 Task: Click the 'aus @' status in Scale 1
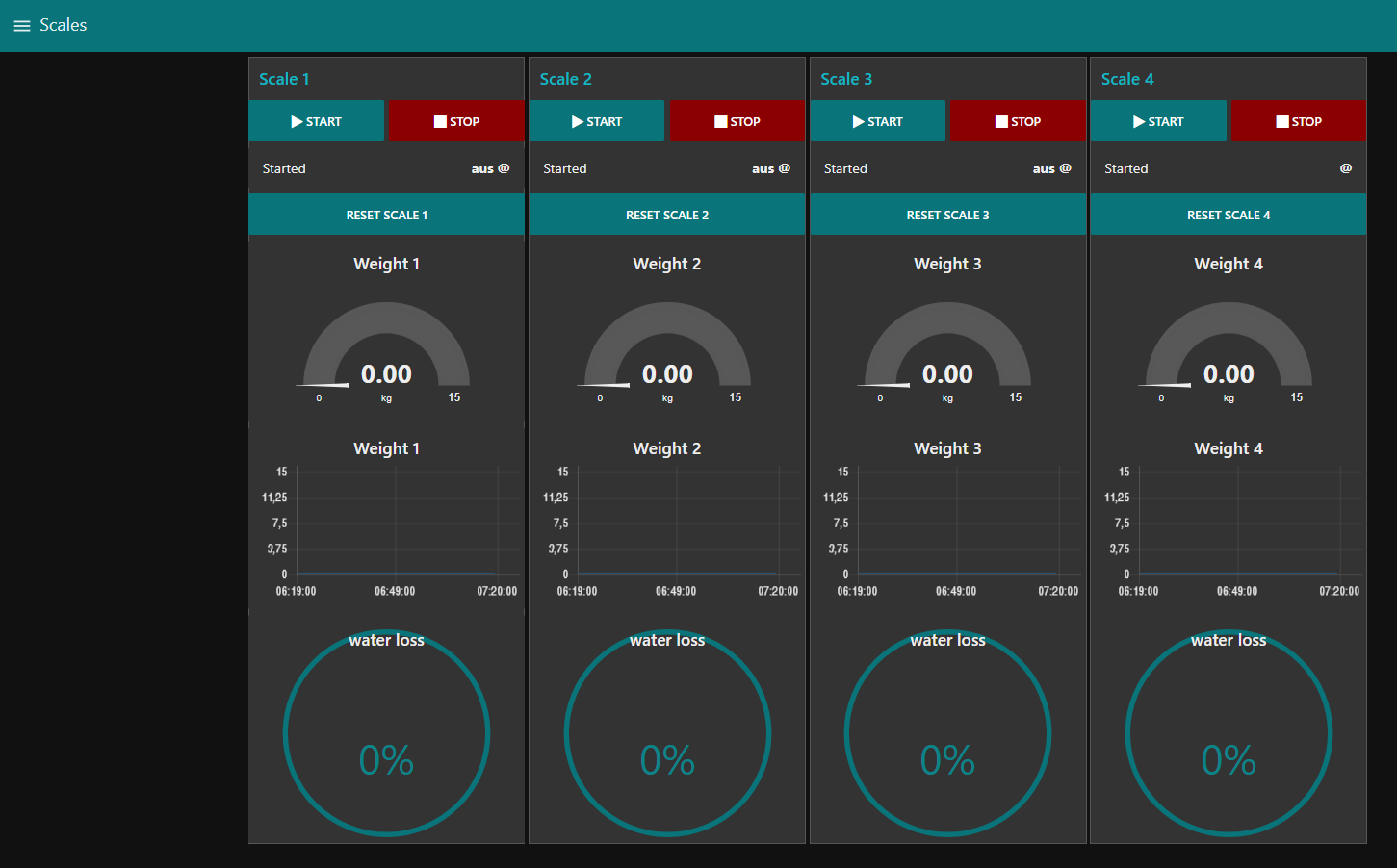pyautogui.click(x=491, y=168)
